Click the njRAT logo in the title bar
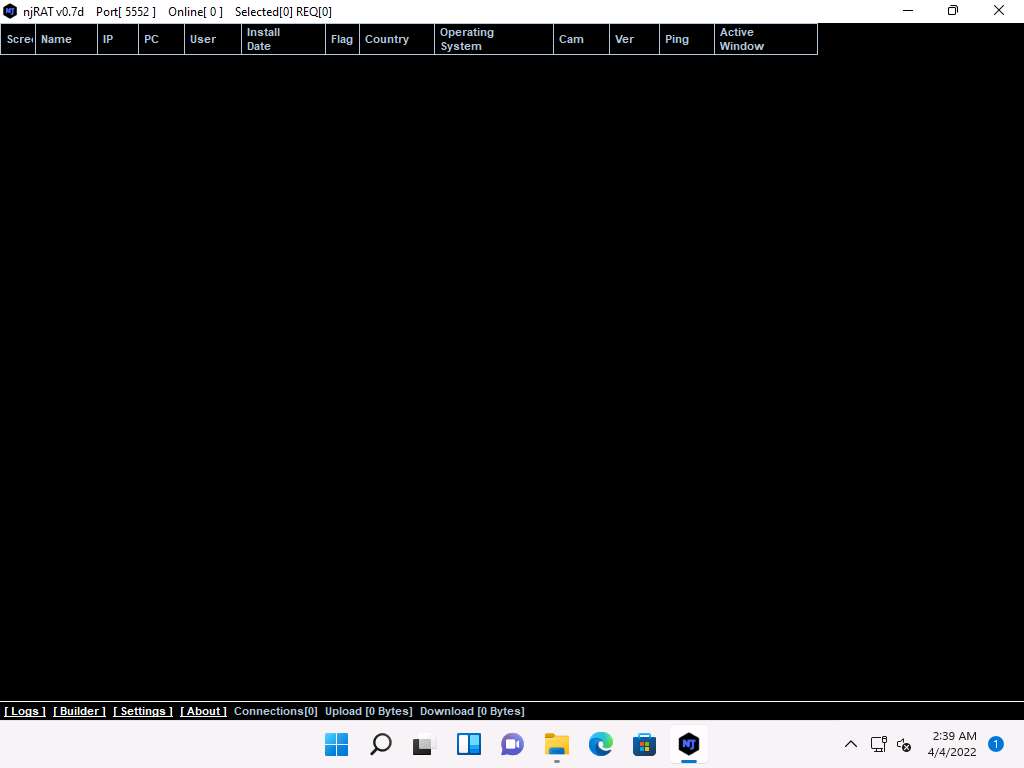The width and height of the screenshot is (1024, 768). click(10, 11)
